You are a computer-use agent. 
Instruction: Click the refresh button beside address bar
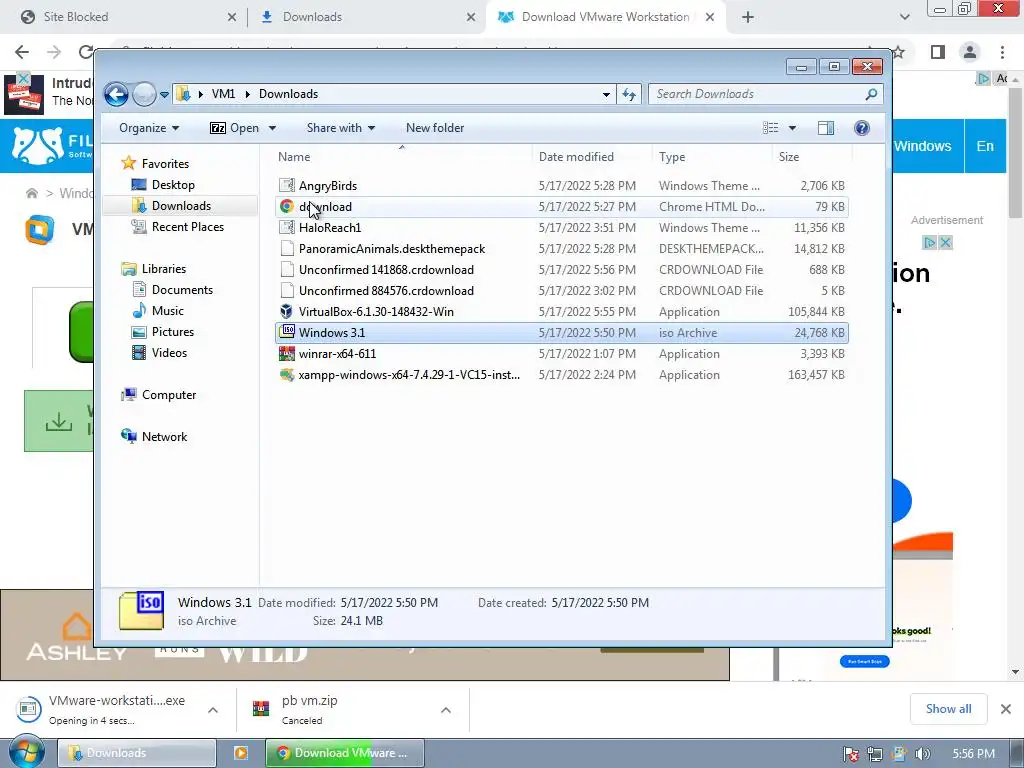click(x=629, y=95)
